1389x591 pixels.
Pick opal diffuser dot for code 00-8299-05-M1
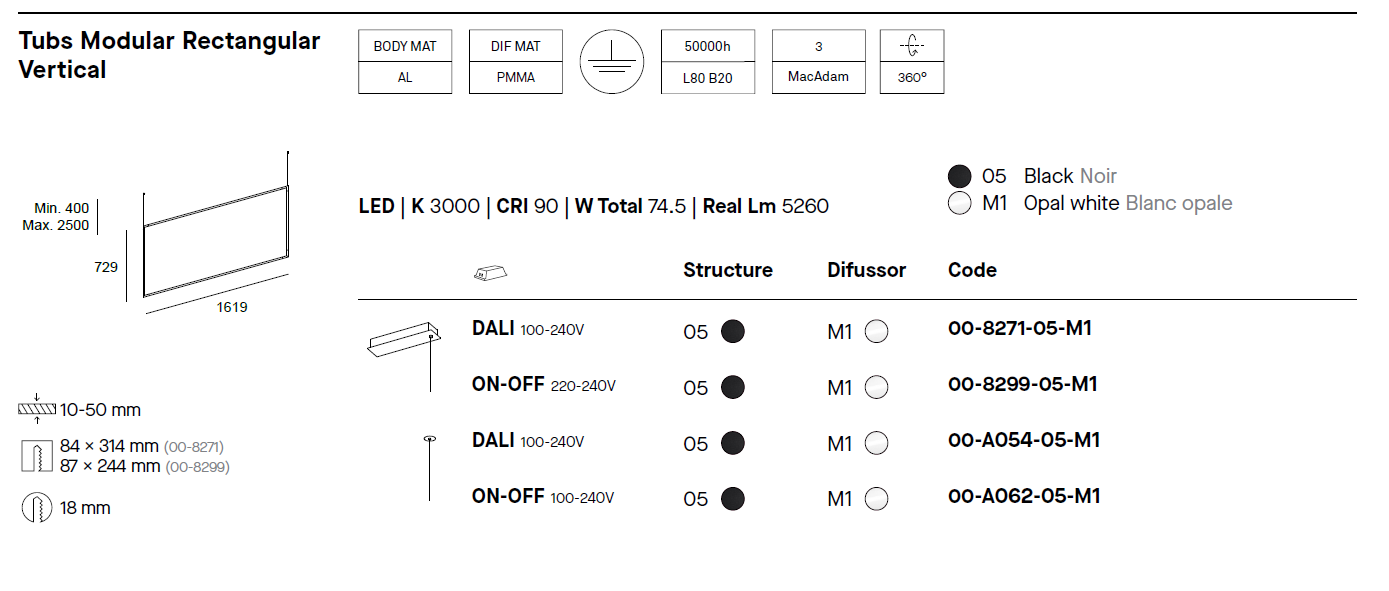877,388
